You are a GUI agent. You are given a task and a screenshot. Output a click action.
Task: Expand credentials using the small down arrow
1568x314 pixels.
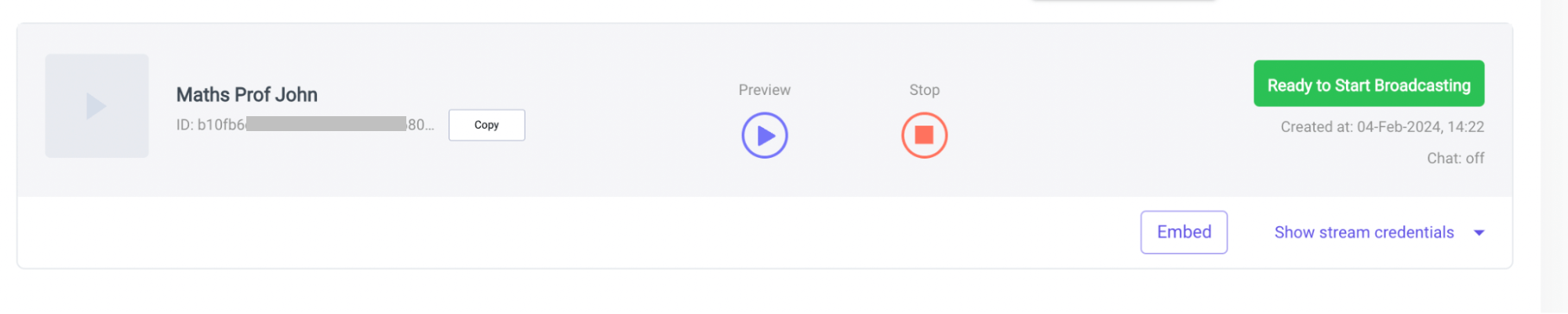pyautogui.click(x=1479, y=233)
